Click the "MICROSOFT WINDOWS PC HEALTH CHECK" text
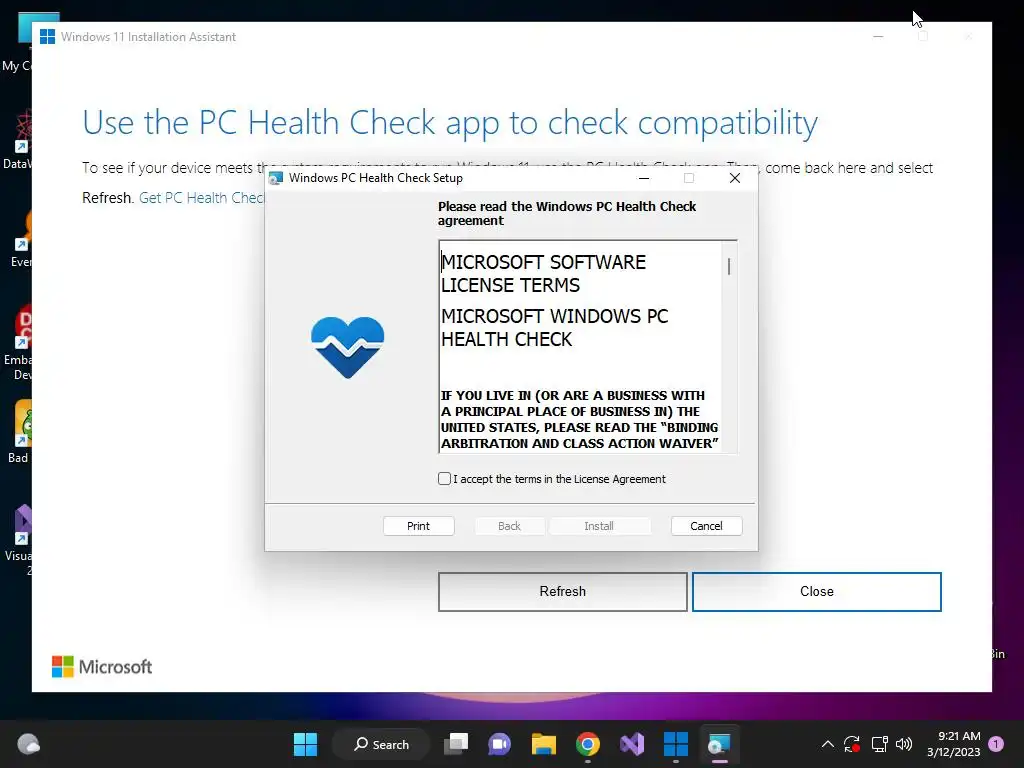The image size is (1024, 768). click(x=554, y=328)
